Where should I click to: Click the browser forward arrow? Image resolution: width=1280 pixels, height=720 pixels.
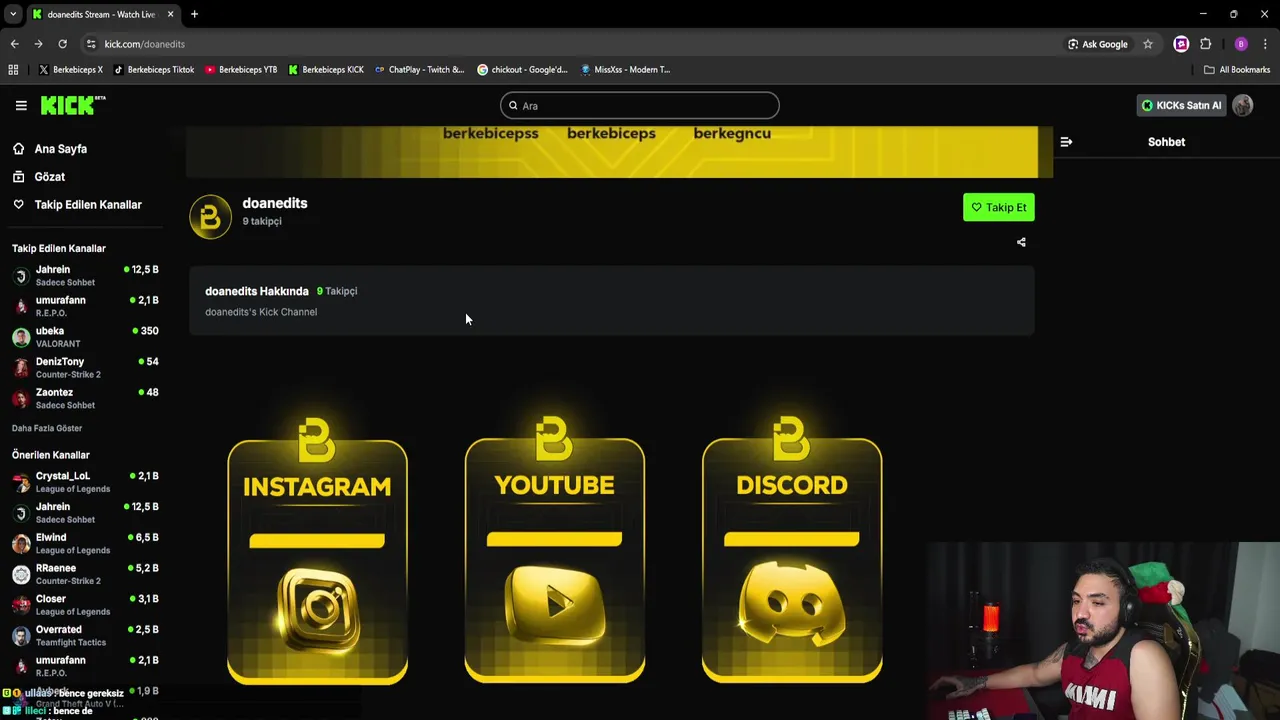point(38,44)
